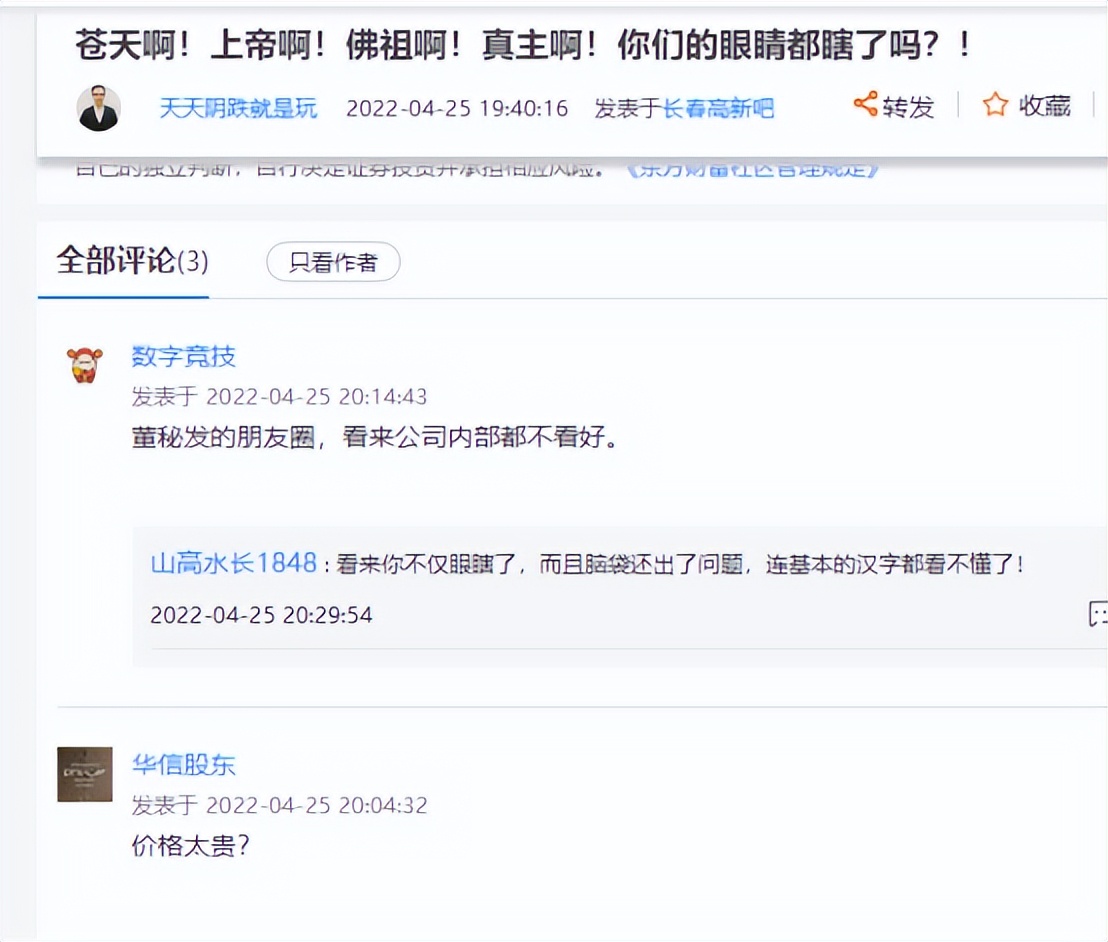Screen dimensions: 1108x942
Task: Click the 转发 share icon
Action: [866, 105]
